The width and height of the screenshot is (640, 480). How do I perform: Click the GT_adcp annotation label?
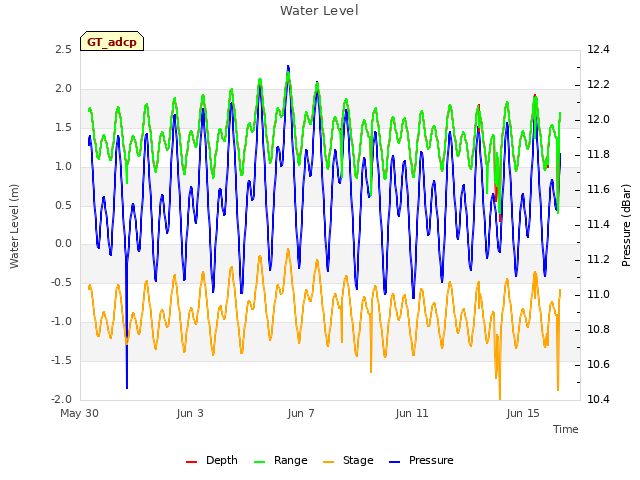(112, 42)
